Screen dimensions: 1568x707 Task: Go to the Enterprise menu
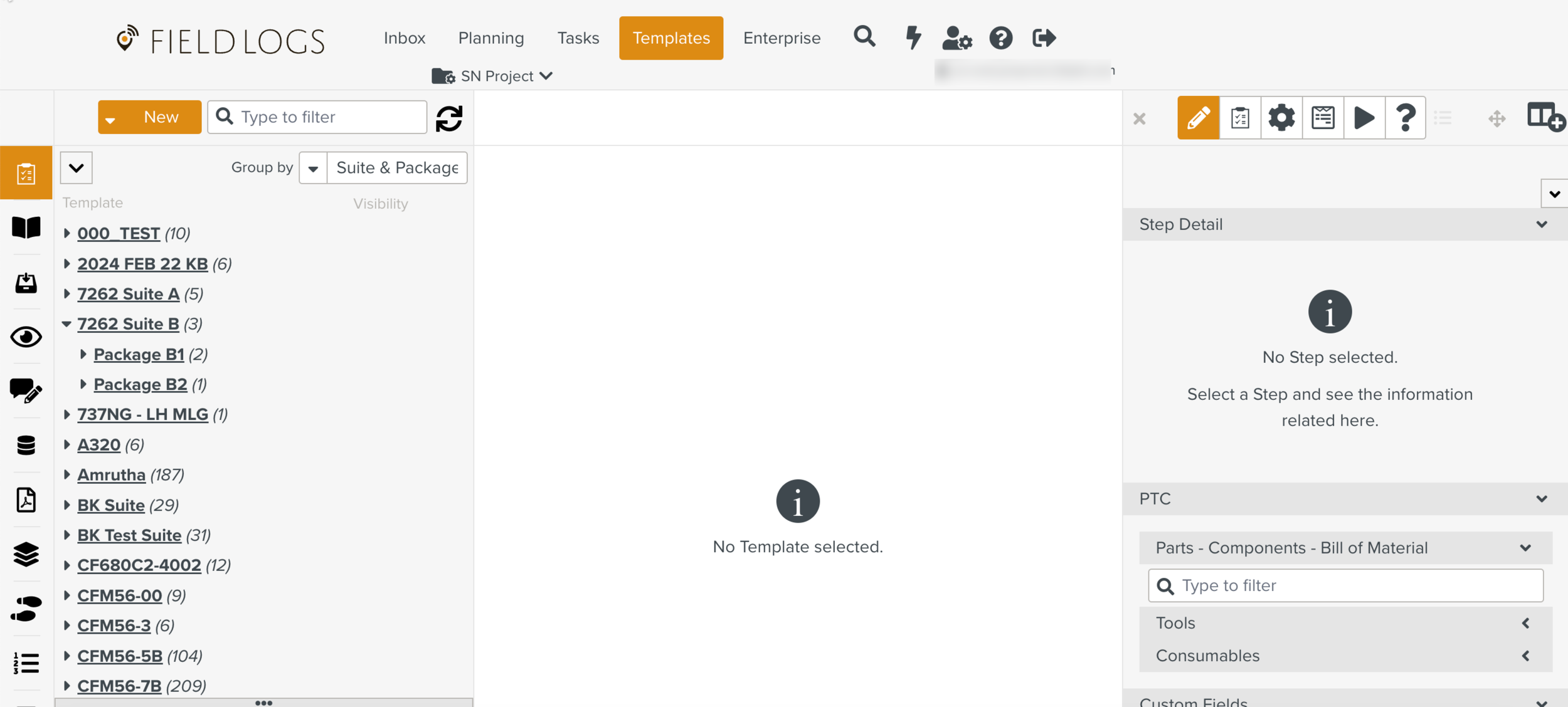click(781, 38)
